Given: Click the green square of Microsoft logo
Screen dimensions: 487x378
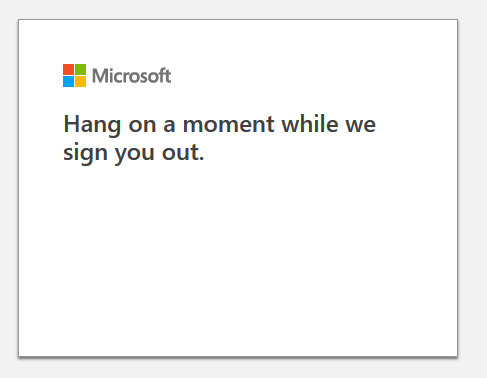Looking at the screenshot, I should [80, 69].
